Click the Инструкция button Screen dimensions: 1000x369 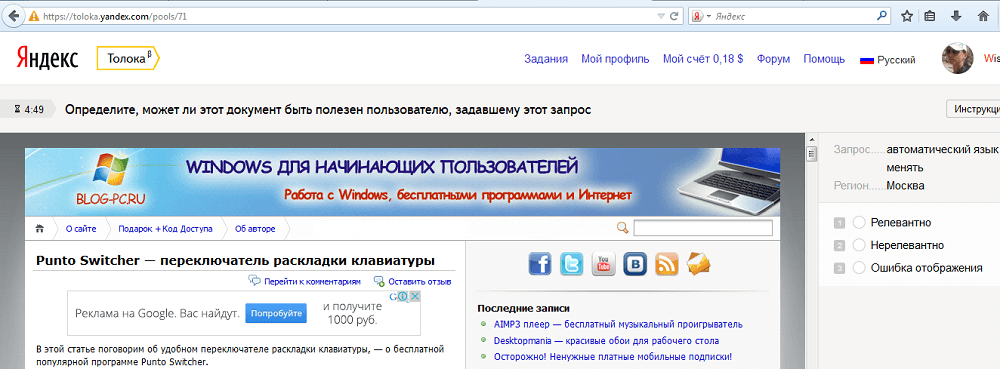[x=973, y=109]
